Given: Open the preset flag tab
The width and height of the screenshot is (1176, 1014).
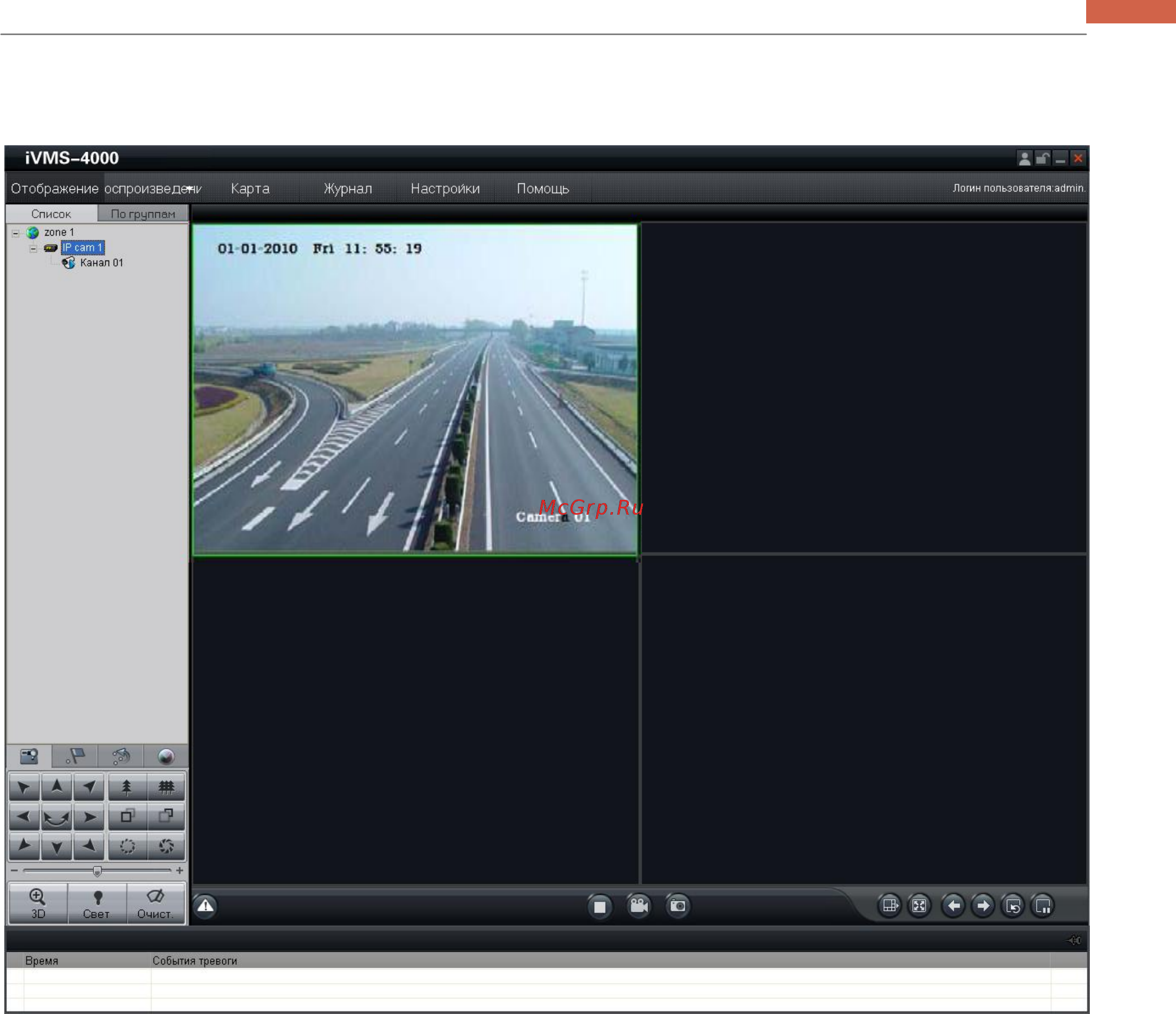Looking at the screenshot, I should 75,756.
